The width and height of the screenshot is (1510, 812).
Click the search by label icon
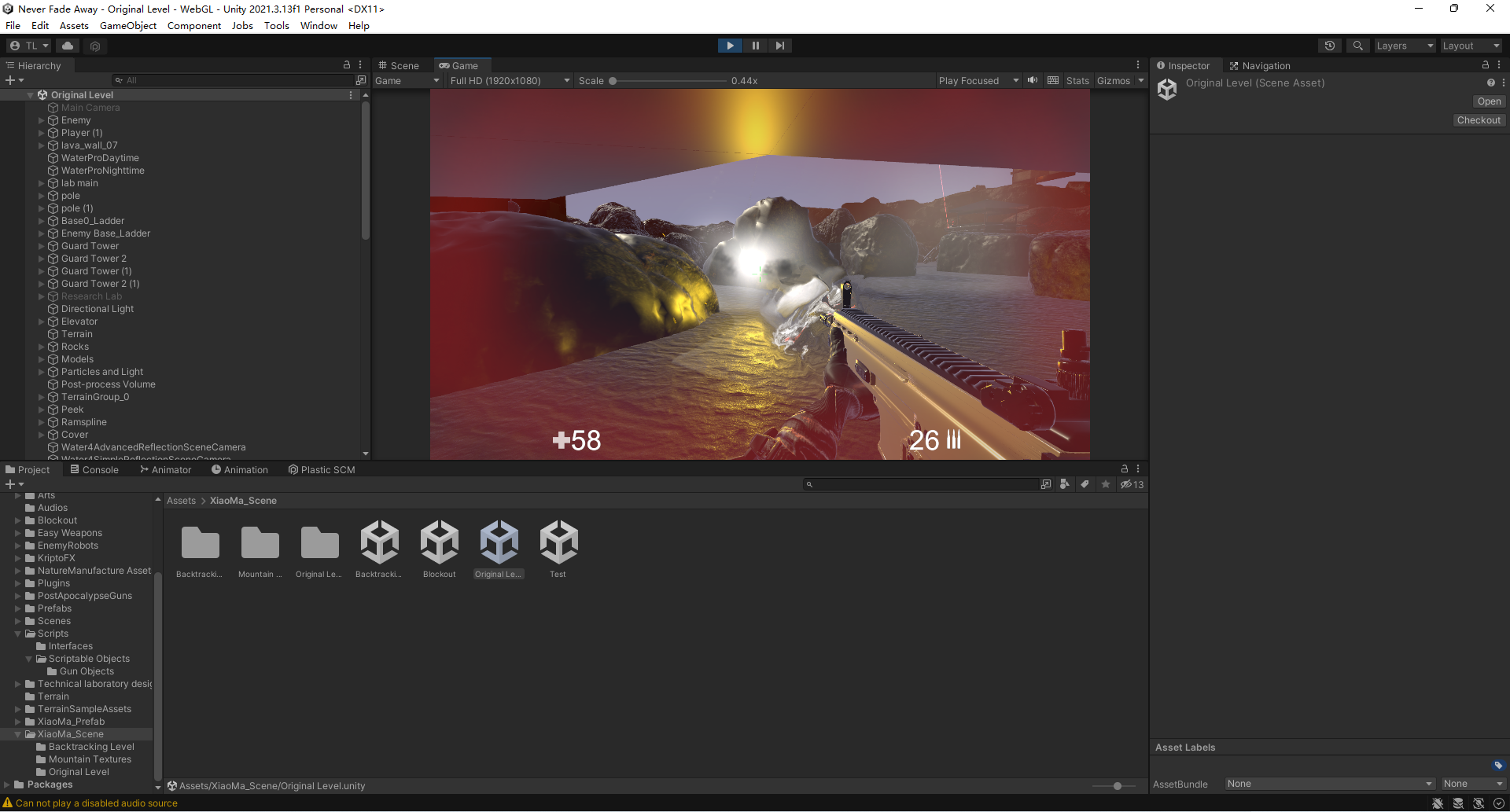[x=1085, y=484]
